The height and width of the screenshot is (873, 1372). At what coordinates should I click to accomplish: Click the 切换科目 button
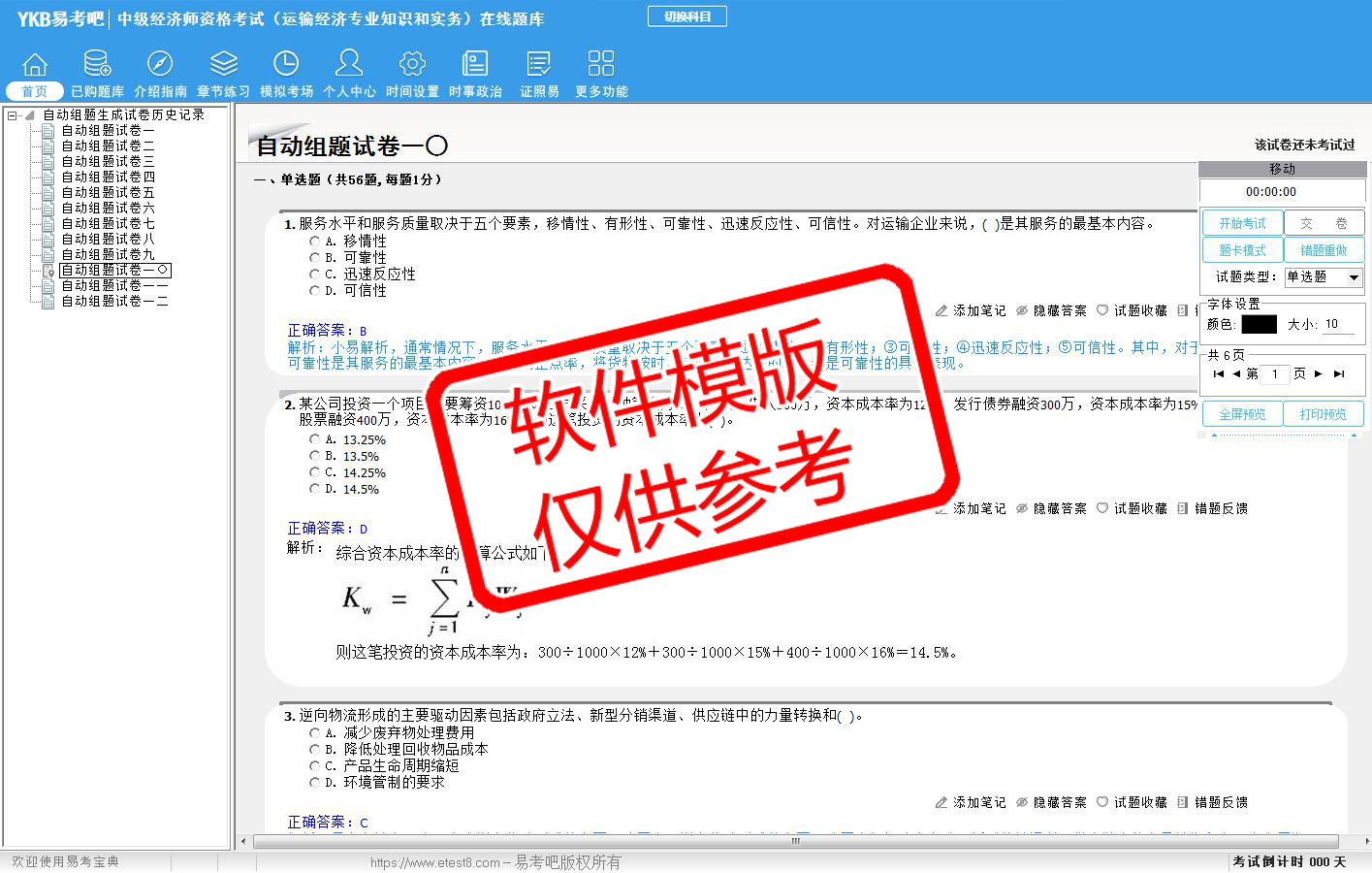click(686, 16)
